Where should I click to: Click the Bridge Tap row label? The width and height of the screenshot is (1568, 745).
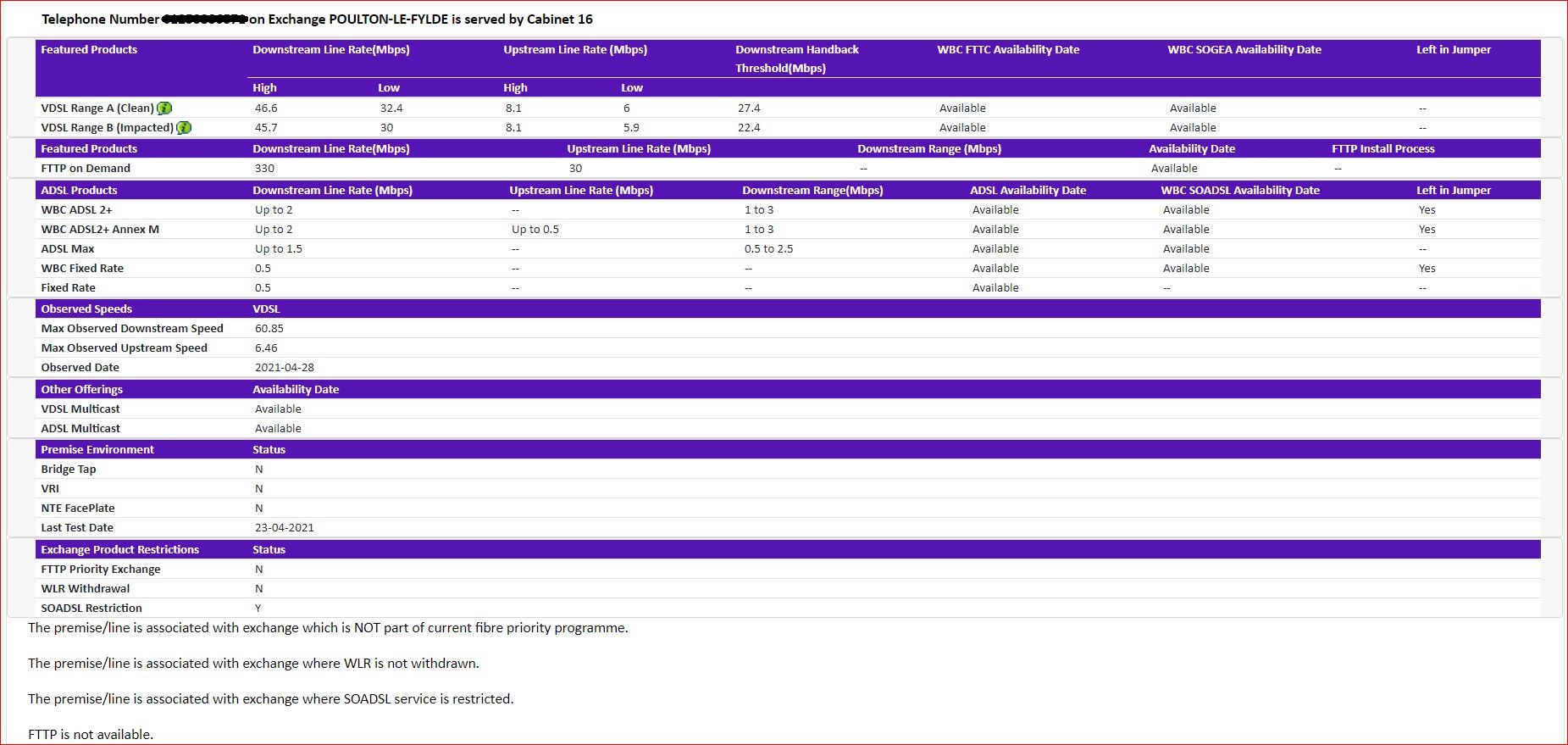point(69,470)
